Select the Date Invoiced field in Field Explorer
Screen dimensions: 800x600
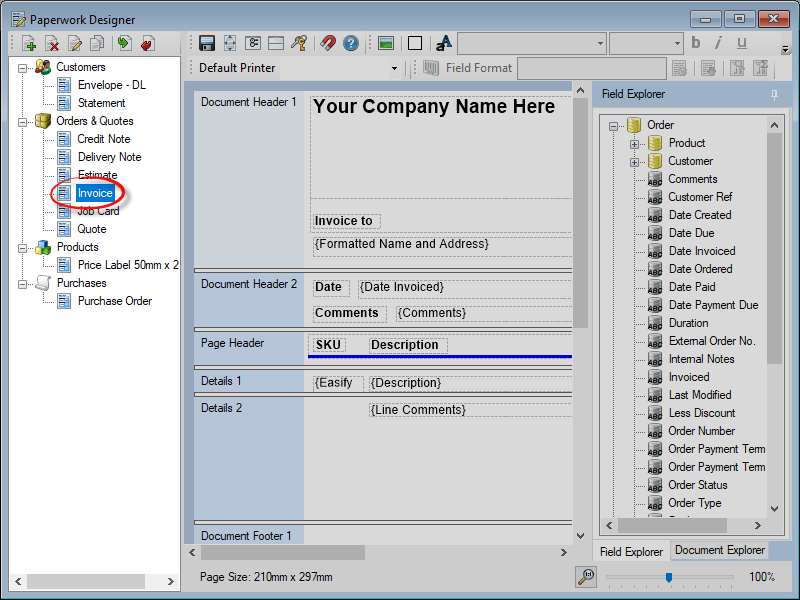[701, 251]
